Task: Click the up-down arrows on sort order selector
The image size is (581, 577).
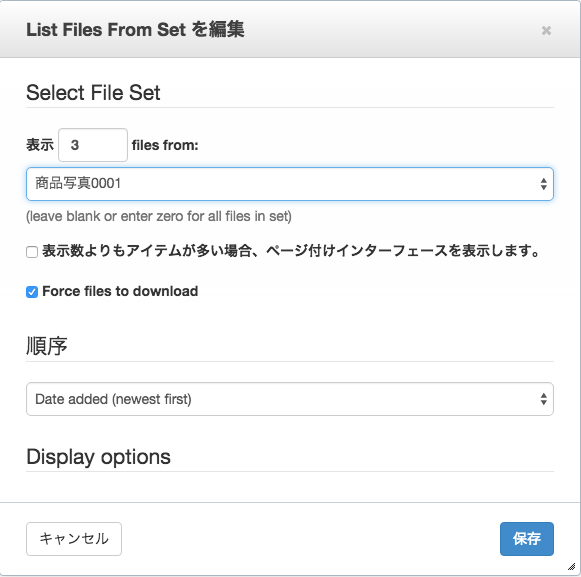Action: (x=543, y=399)
